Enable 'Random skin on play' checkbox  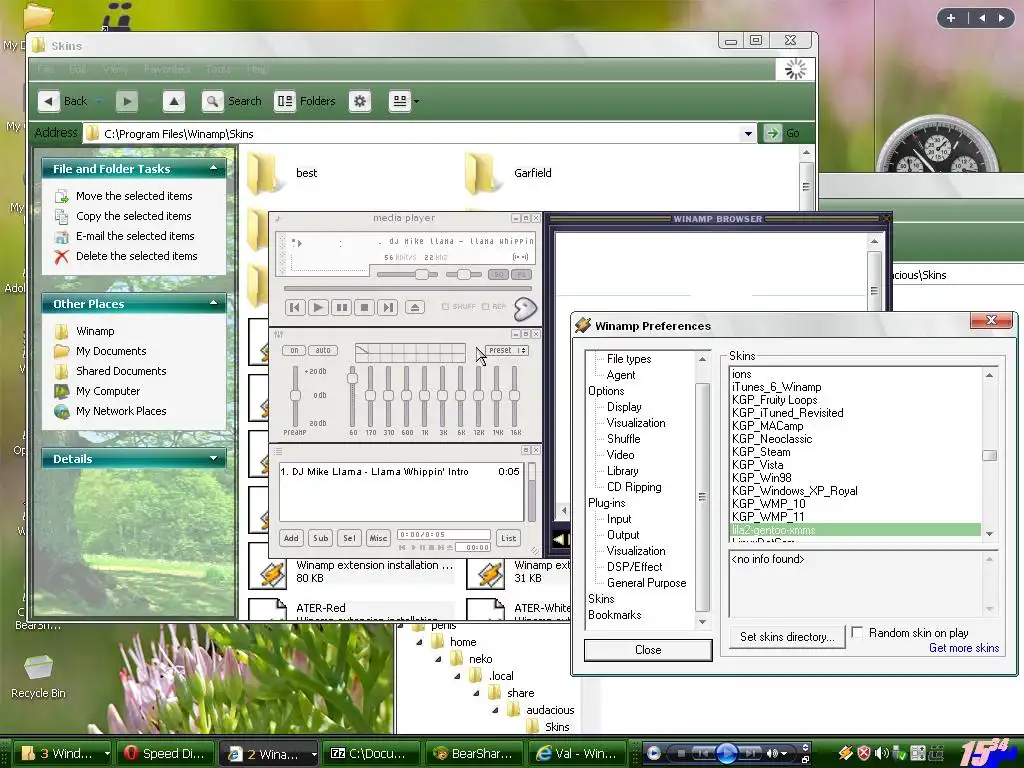pos(857,632)
